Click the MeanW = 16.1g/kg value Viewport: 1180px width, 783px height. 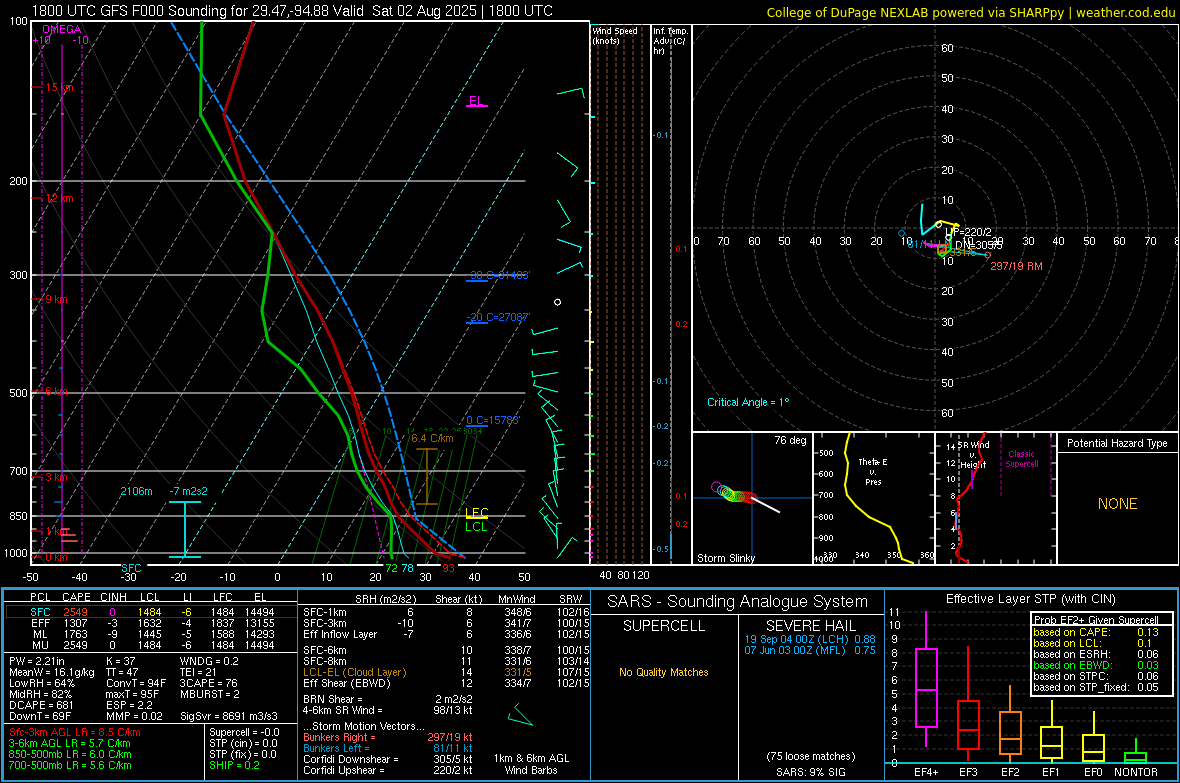click(x=51, y=672)
